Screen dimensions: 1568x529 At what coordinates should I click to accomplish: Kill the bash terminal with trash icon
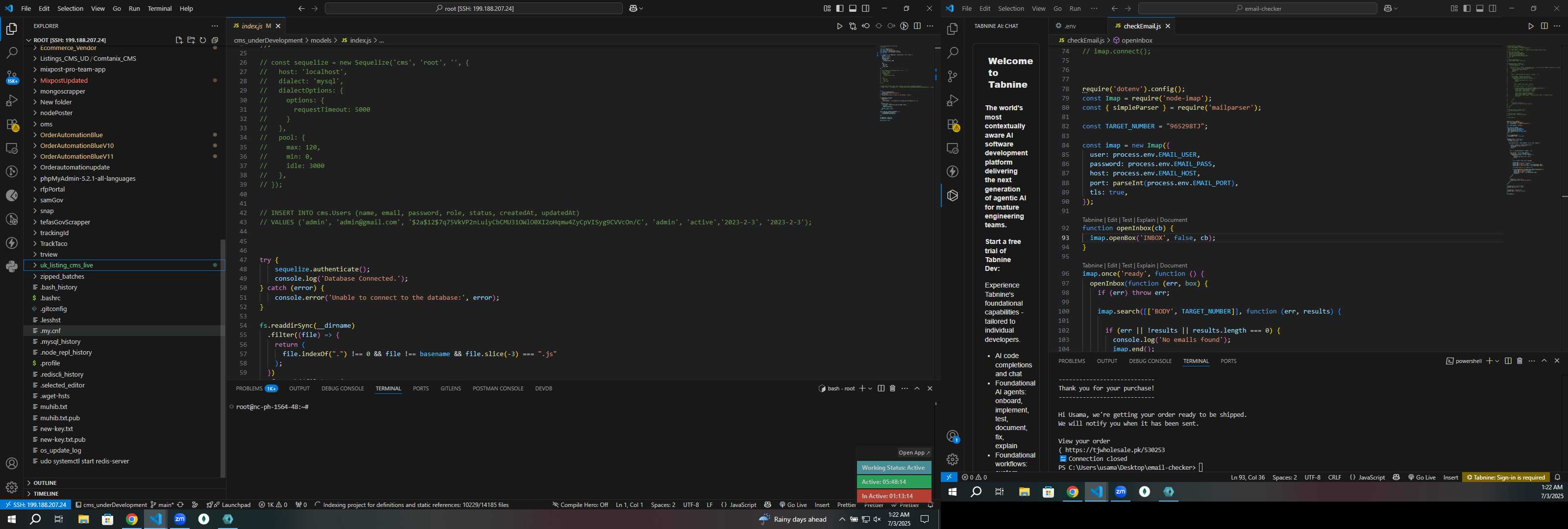click(893, 388)
